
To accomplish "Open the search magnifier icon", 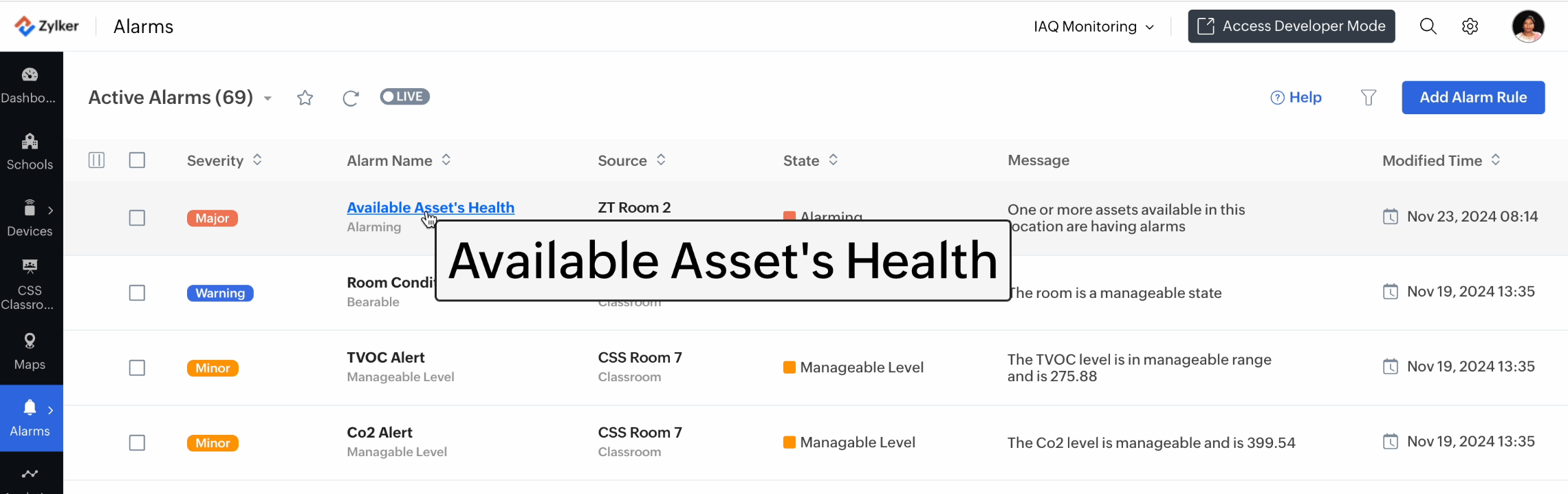I will [x=1428, y=26].
